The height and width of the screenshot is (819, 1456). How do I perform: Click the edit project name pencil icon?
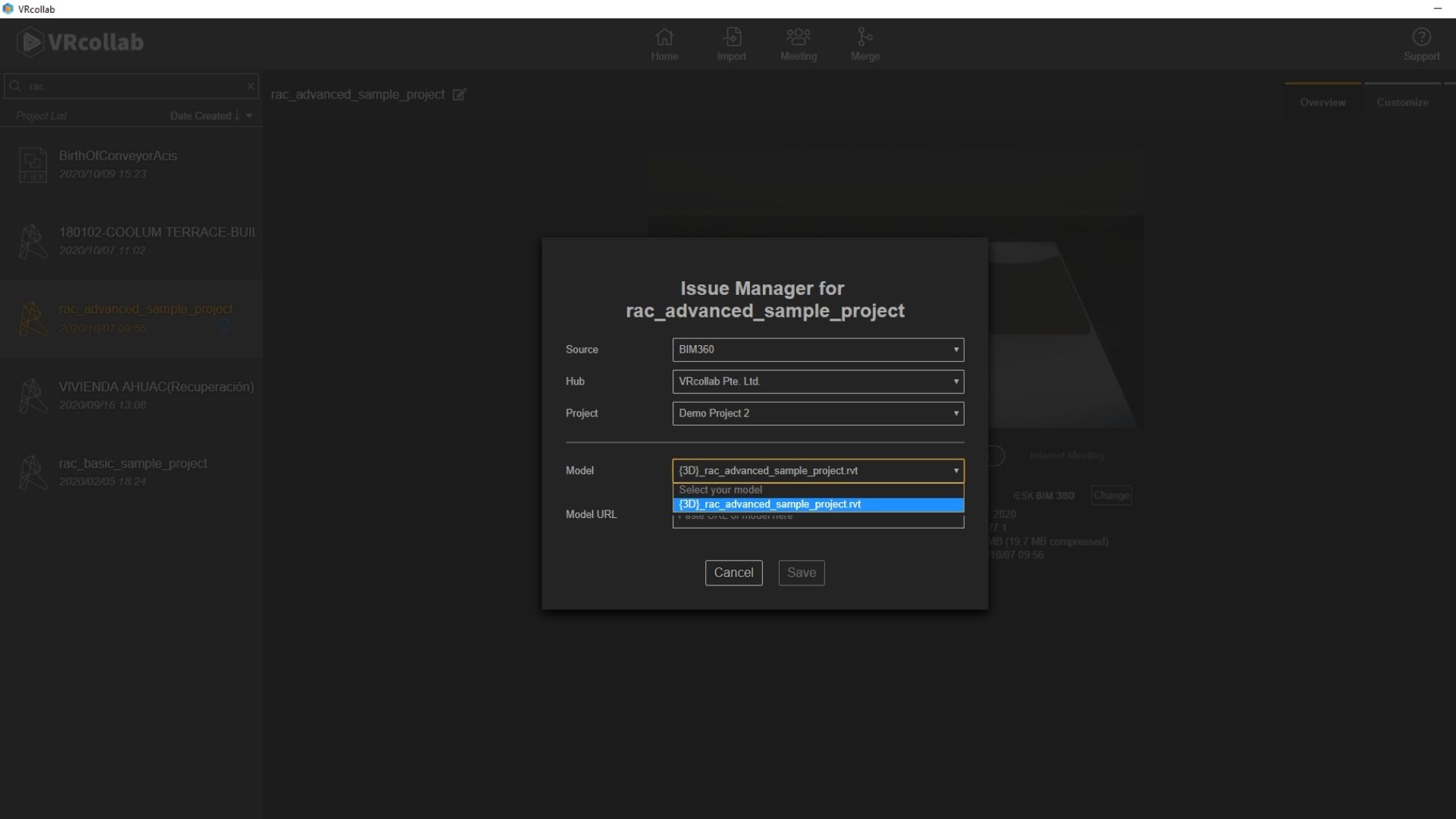[460, 95]
